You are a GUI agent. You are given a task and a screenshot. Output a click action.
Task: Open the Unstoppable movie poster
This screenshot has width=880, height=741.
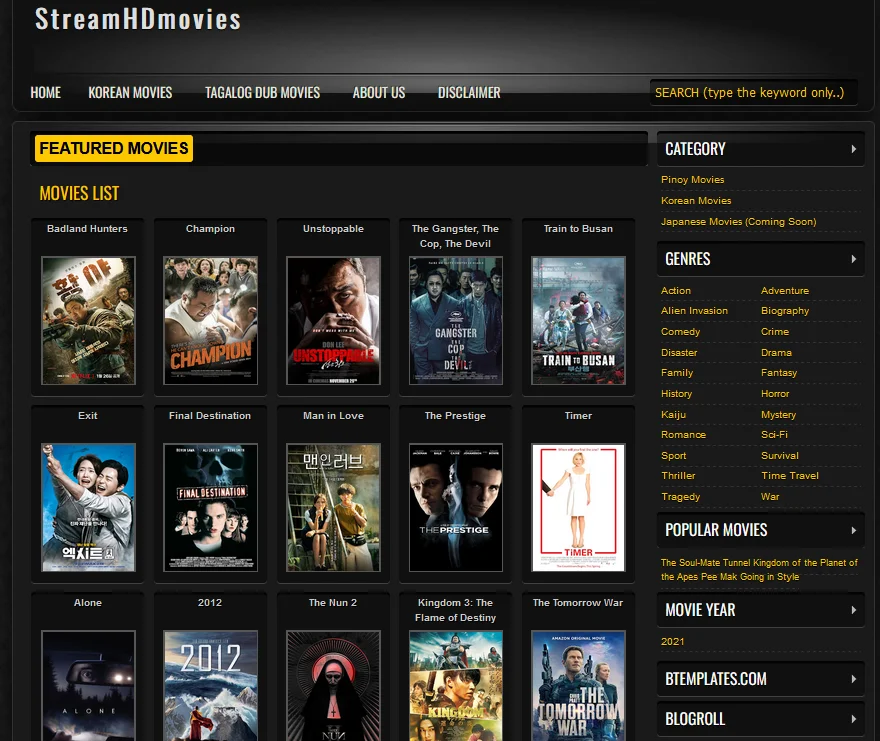click(x=333, y=321)
